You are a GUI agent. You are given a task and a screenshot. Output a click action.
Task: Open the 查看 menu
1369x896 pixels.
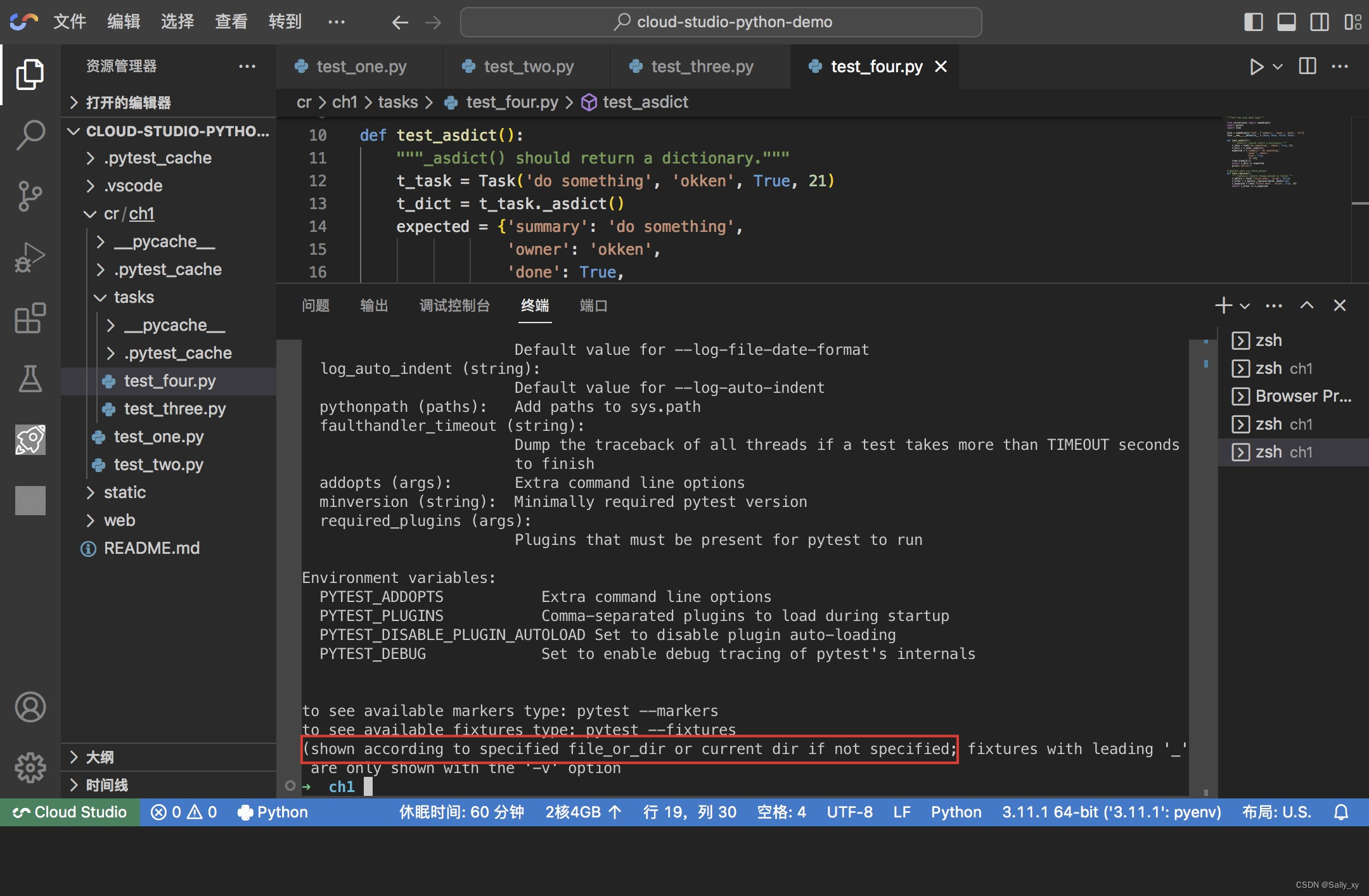tap(231, 22)
